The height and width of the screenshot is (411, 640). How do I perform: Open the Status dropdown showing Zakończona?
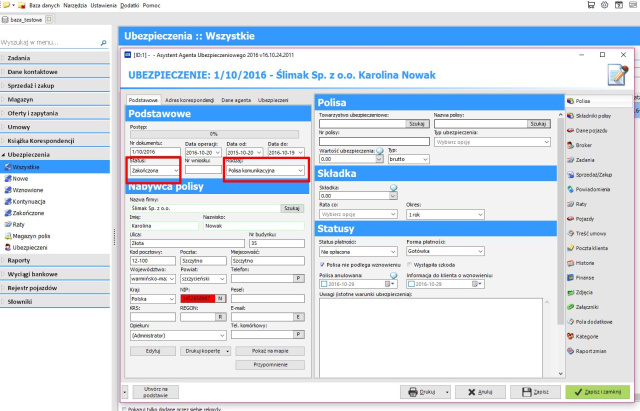(155, 170)
